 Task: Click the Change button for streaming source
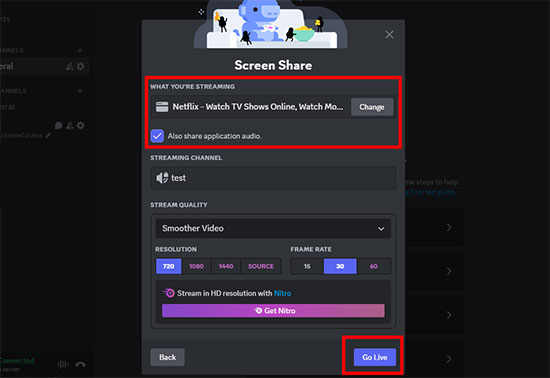(x=371, y=107)
